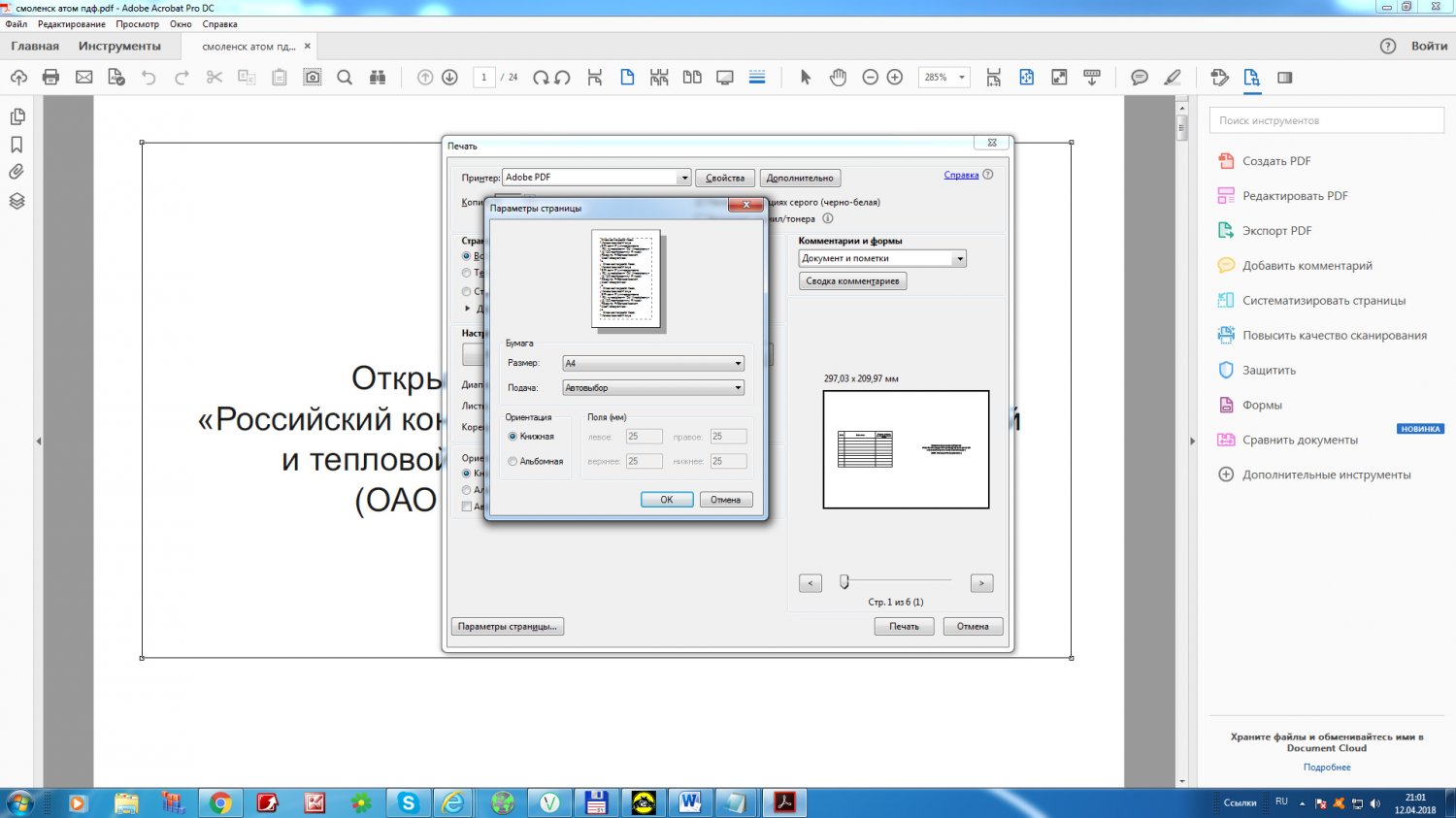Click the Подробнее link in tools pane
Screen dimensions: 1456x818
tap(1327, 768)
